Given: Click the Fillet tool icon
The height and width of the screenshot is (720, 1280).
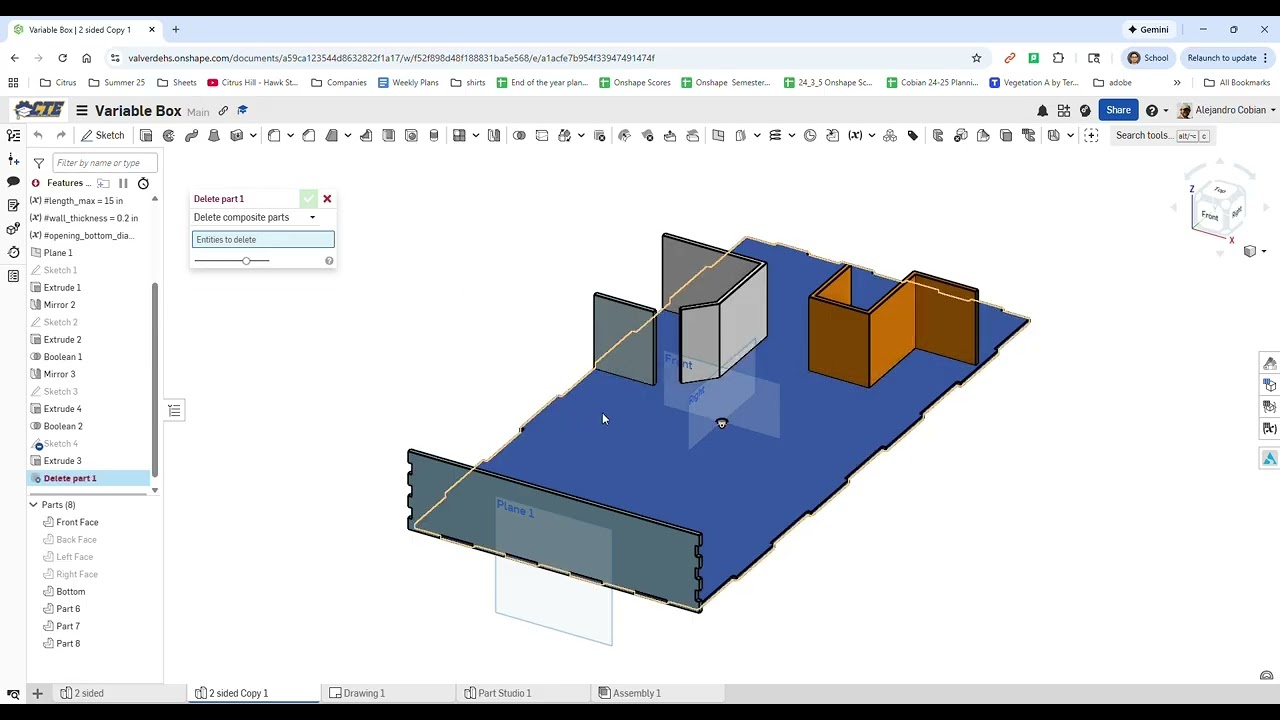Looking at the screenshot, I should pos(274,135).
